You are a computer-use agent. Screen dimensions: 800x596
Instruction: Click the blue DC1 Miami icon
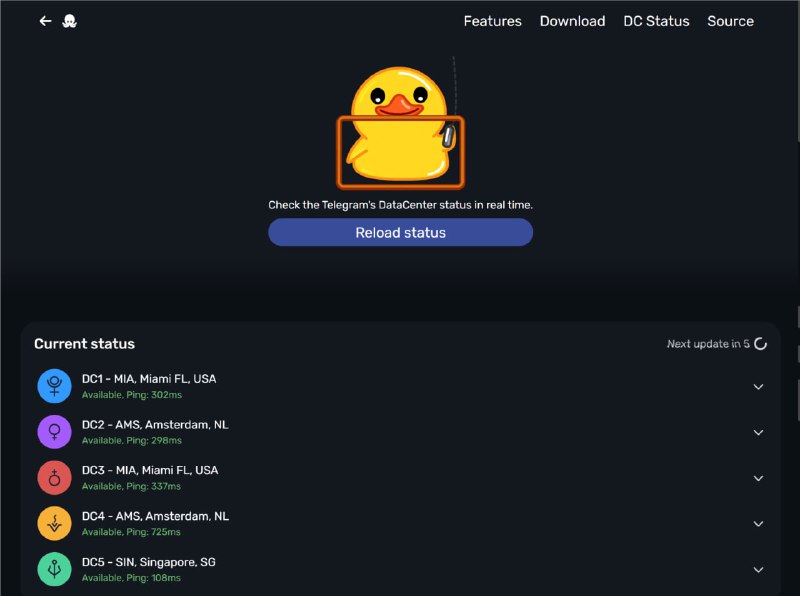point(55,386)
